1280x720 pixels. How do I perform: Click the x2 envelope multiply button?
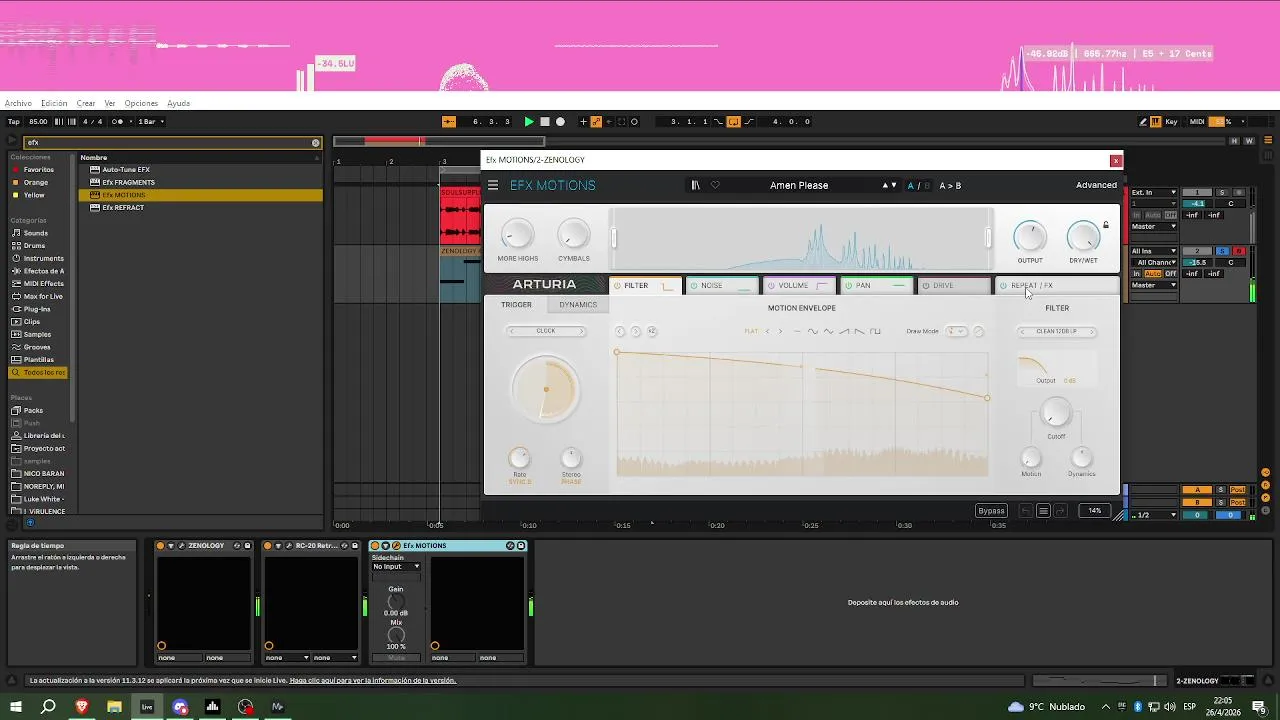point(652,331)
